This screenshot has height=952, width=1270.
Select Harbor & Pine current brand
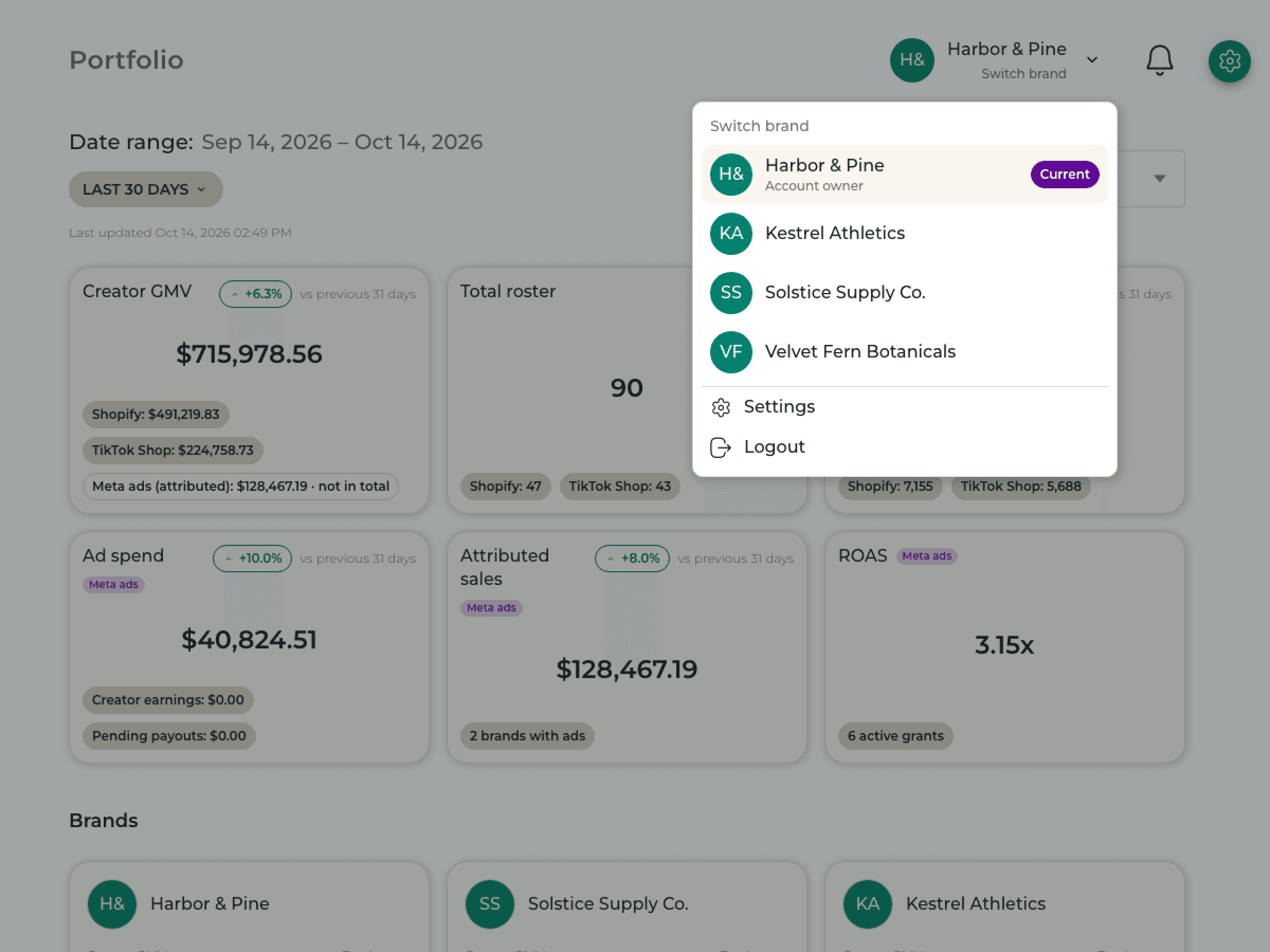click(904, 175)
